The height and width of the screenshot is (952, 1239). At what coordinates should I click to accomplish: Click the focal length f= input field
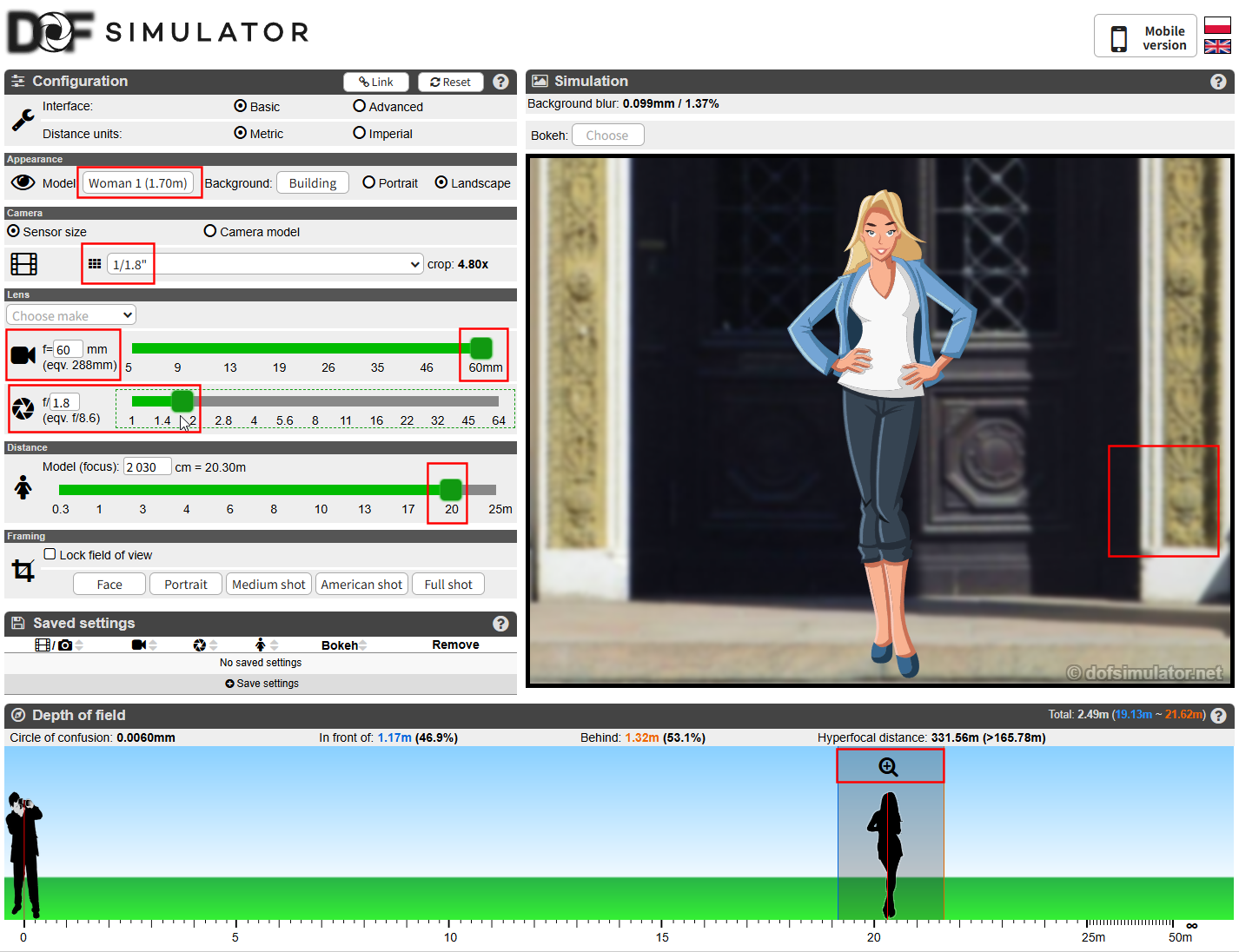[x=69, y=349]
